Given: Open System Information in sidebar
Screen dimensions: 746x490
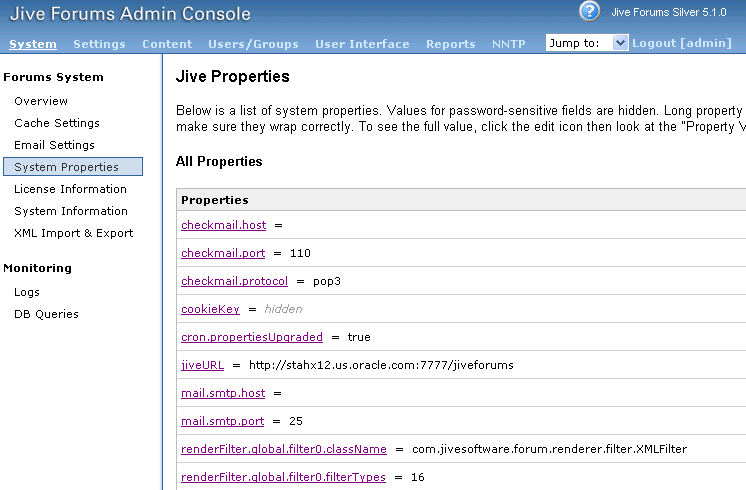Looking at the screenshot, I should click(71, 211).
